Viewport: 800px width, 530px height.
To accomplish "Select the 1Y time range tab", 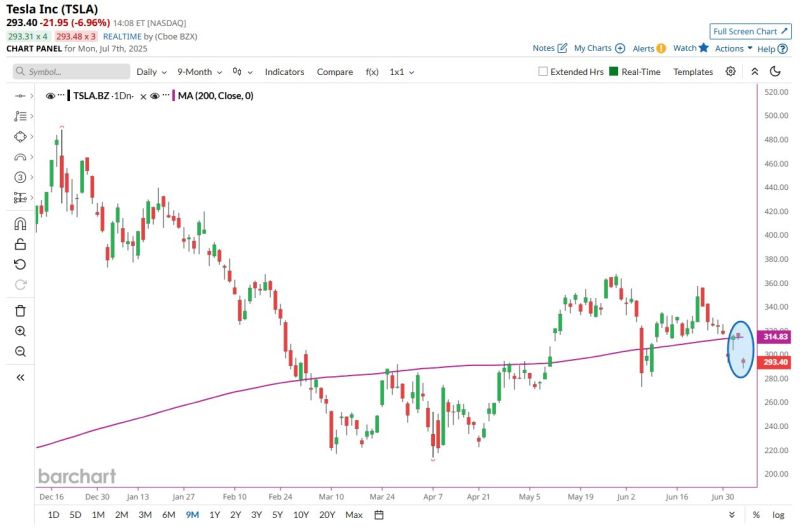I will 214,514.
